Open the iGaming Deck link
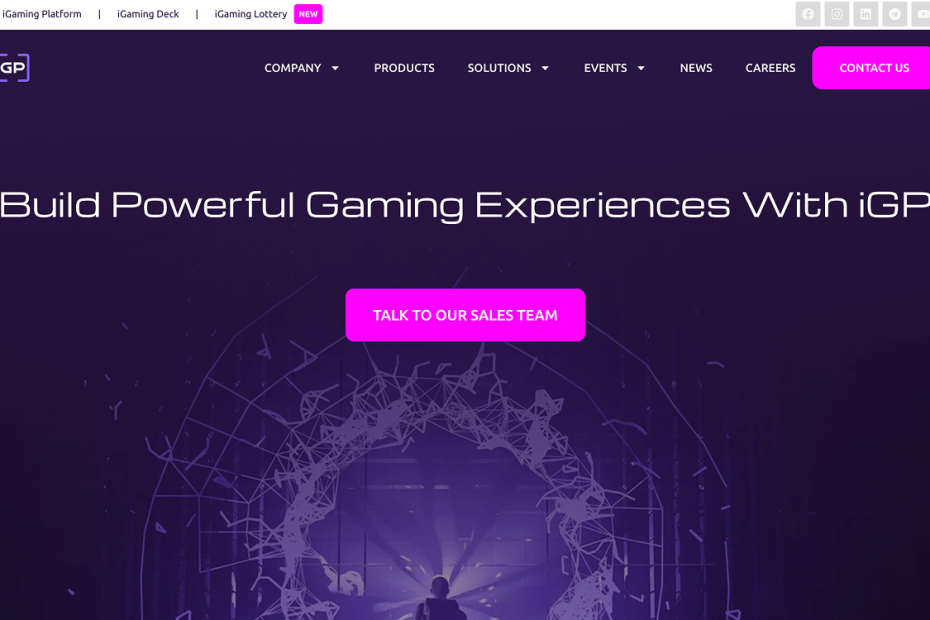930x620 pixels. (x=148, y=14)
